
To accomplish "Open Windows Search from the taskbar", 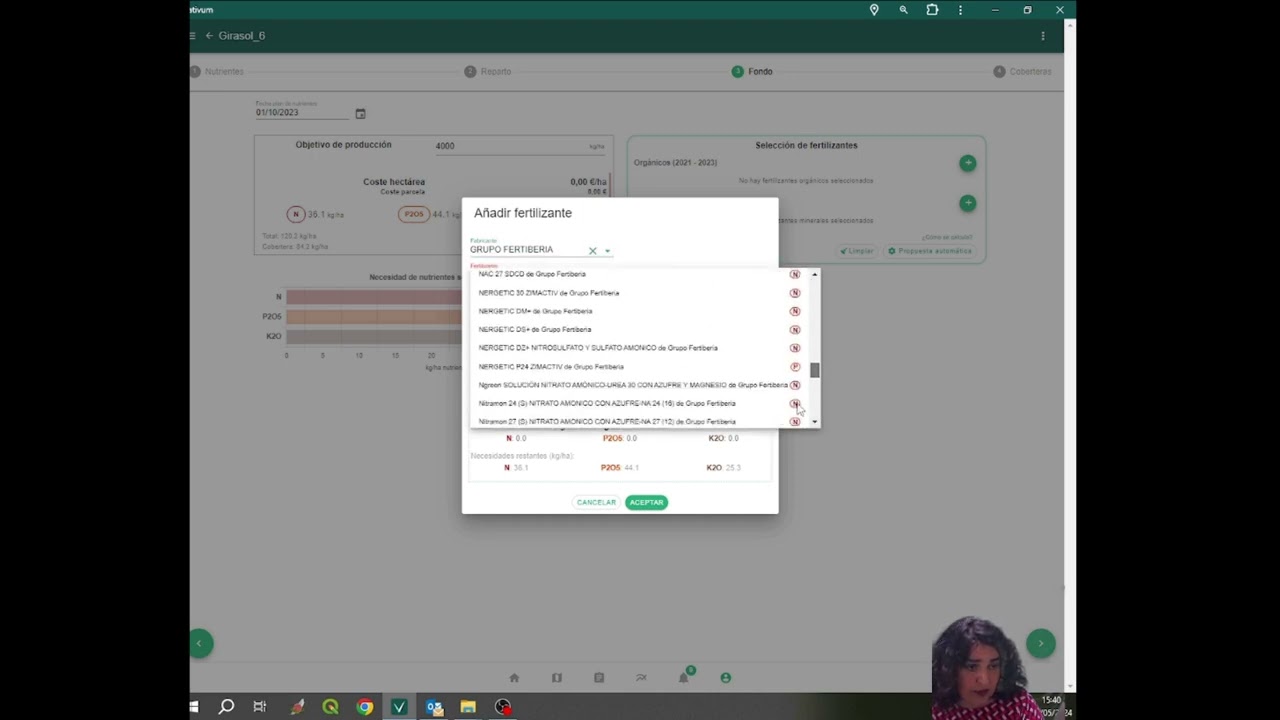I will (x=227, y=707).
